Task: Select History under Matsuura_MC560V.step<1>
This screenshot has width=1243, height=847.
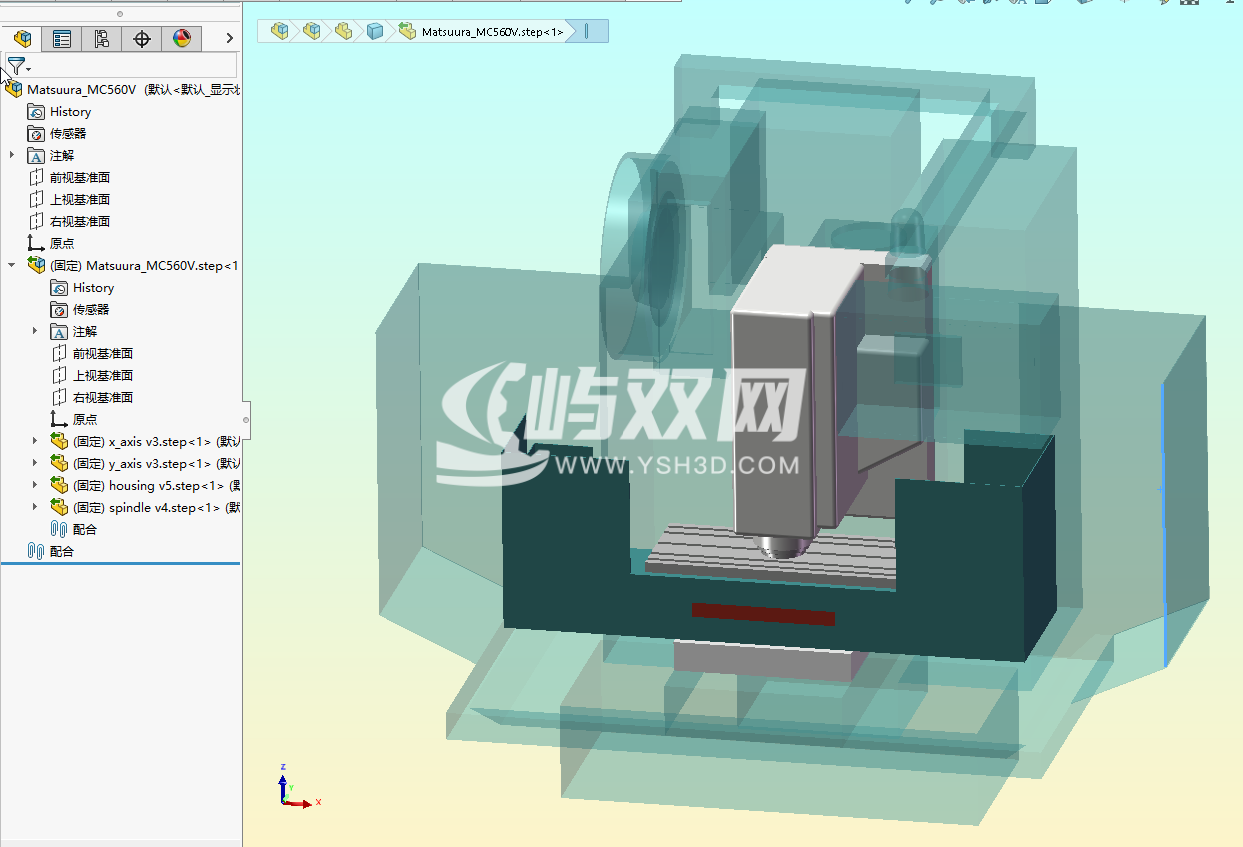Action: click(93, 287)
